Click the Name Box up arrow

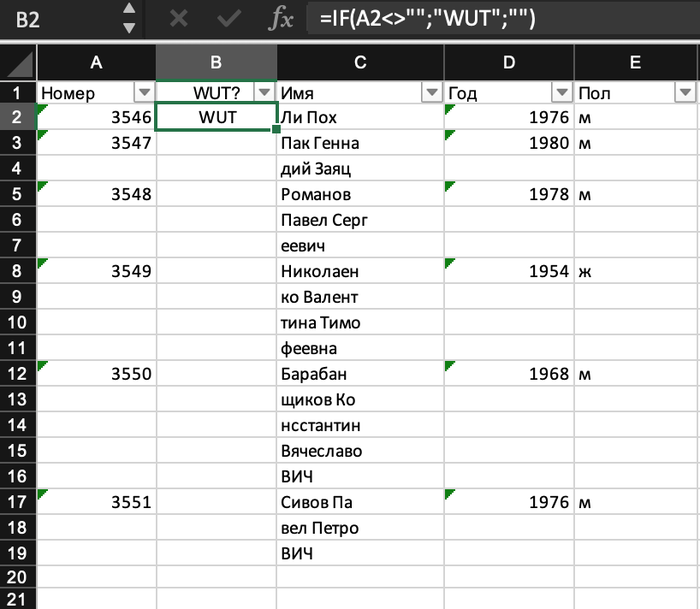coord(128,11)
